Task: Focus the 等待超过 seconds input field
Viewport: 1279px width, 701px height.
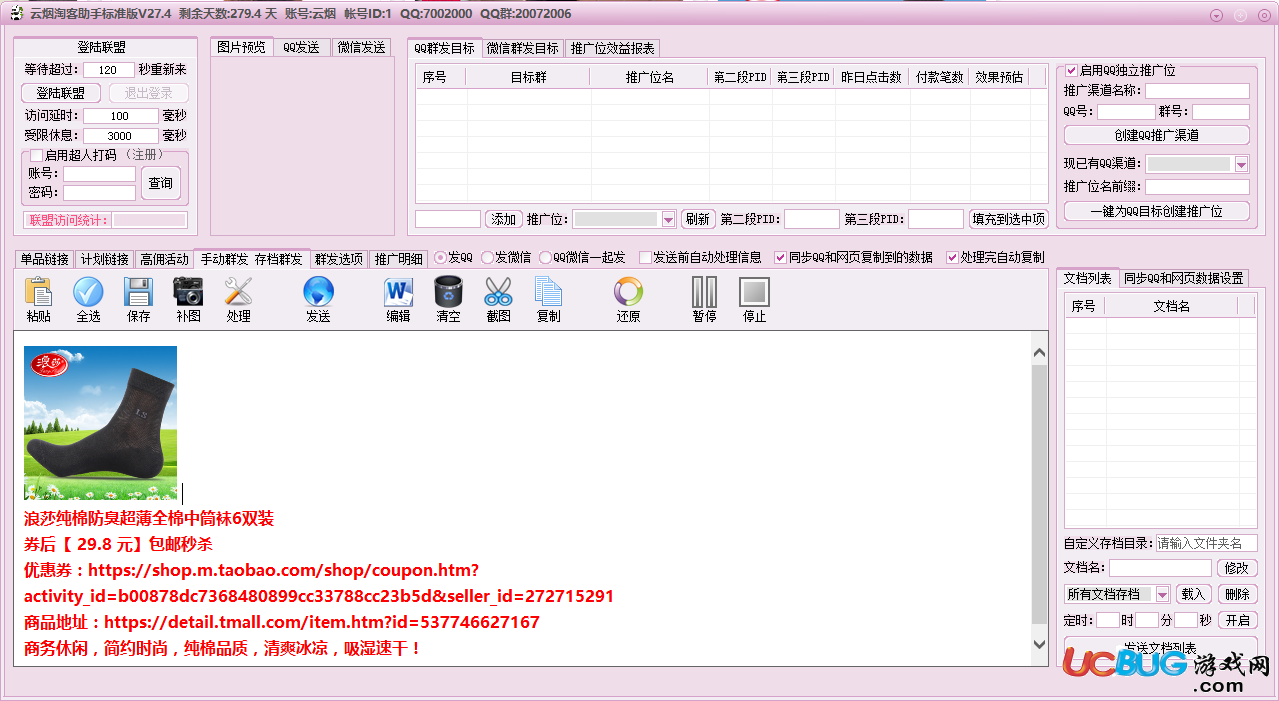Action: 109,70
